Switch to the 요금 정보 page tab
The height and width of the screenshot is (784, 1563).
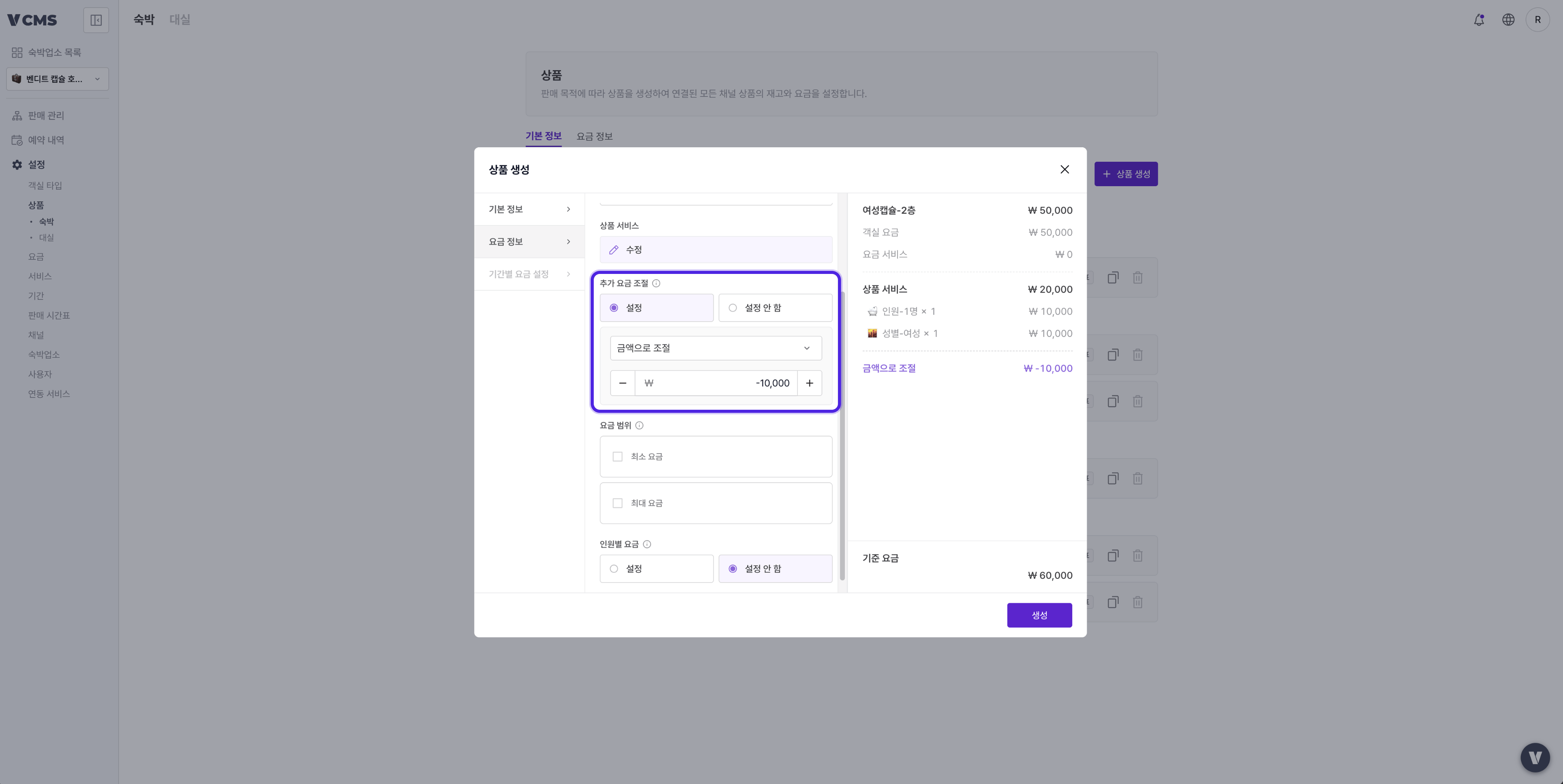point(594,136)
